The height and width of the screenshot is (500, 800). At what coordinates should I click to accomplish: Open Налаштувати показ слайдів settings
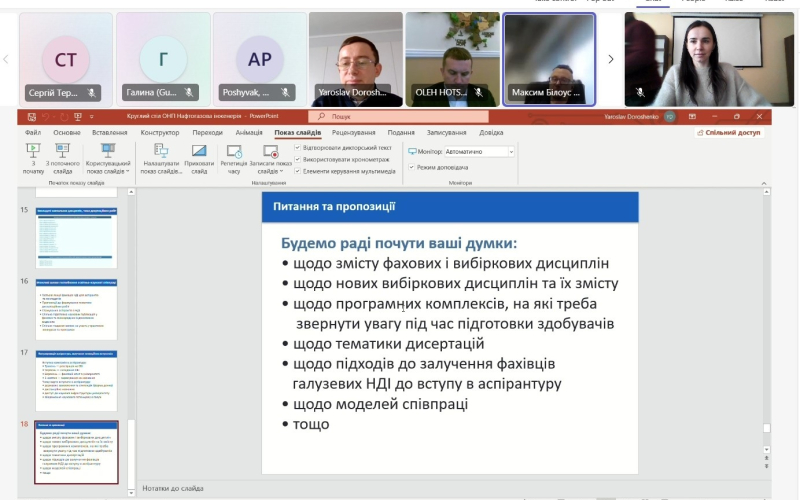click(x=161, y=159)
